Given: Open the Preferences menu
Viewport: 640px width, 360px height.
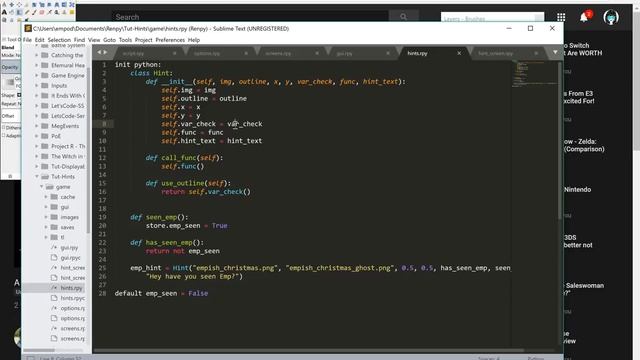Looking at the screenshot, I should pos(170,40).
